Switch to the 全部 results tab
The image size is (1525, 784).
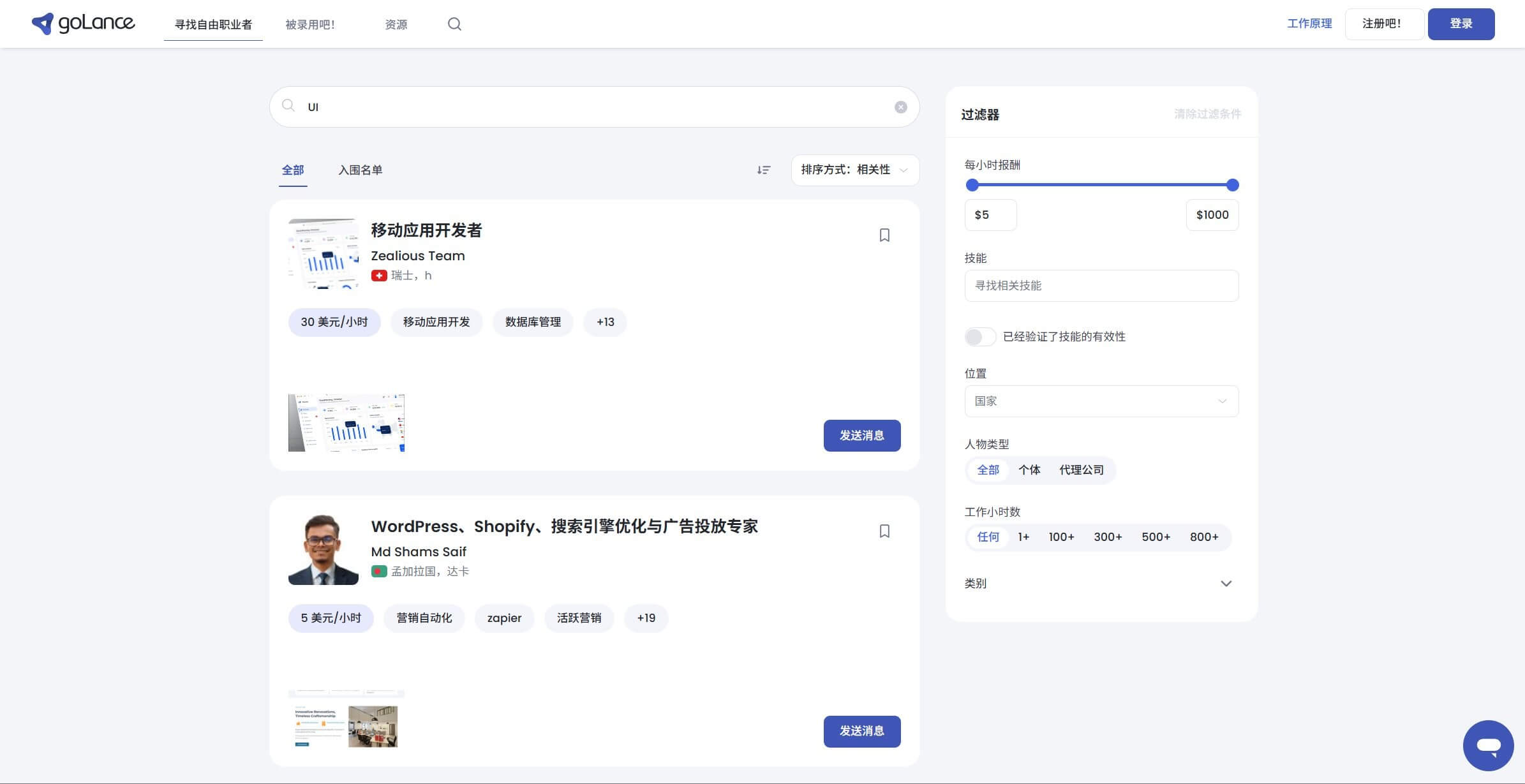293,170
